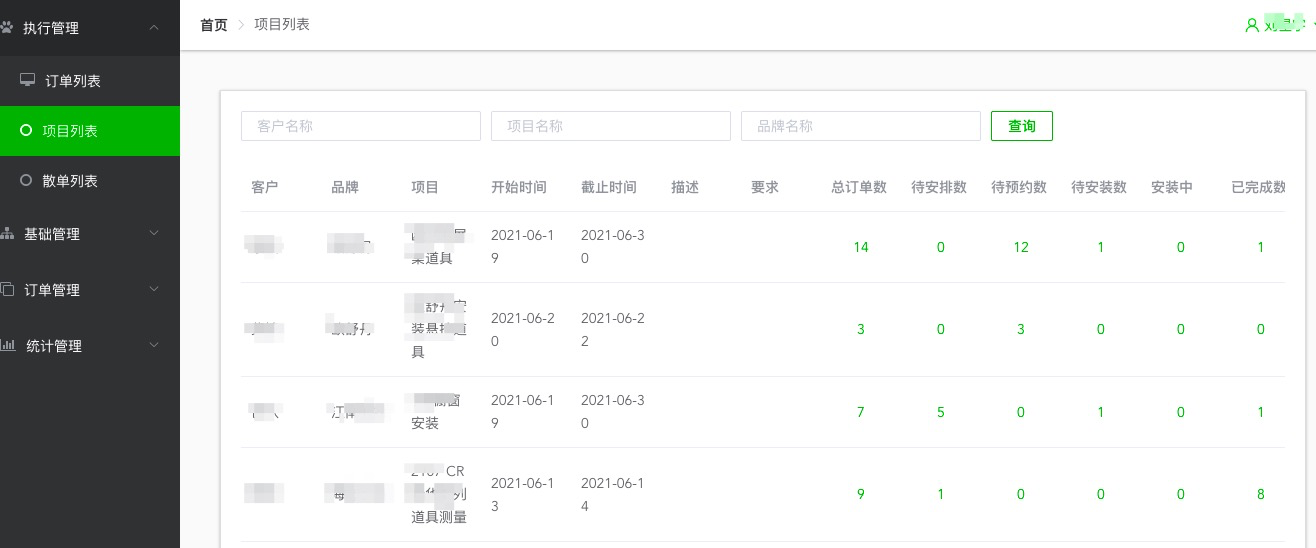Screen dimensions: 1316x548
Task: Go to 首页 via breadcrumb
Action: [214, 25]
